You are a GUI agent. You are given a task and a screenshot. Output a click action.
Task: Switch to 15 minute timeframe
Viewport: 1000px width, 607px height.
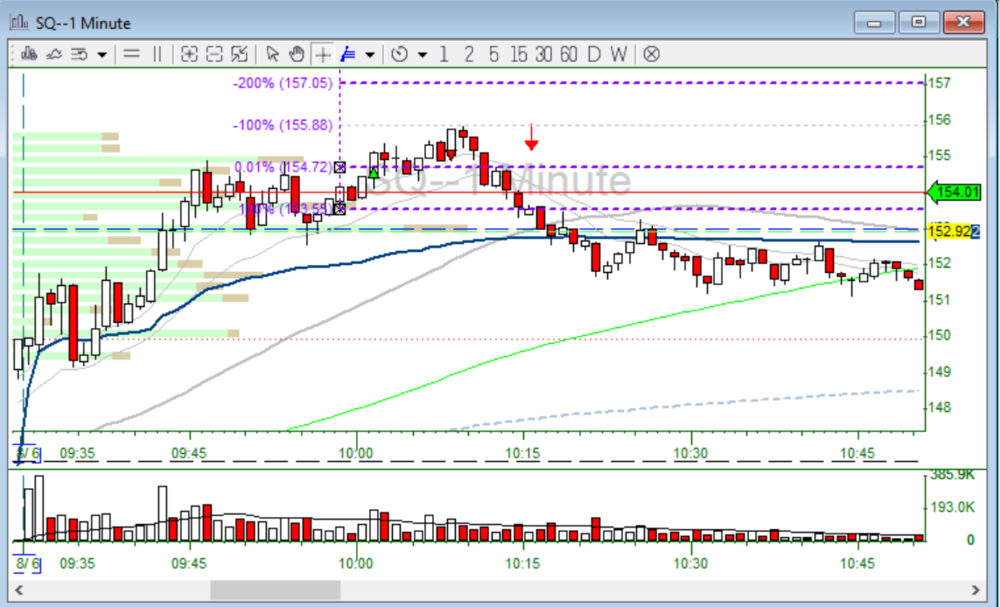coord(518,54)
